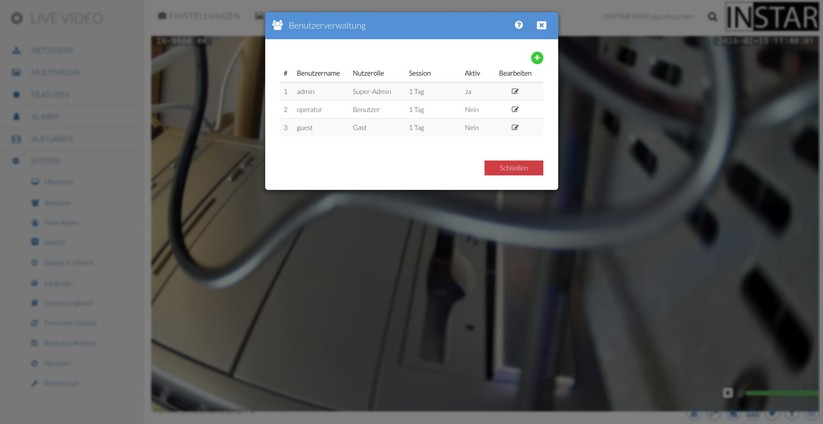Click the INSTAR logo
Screen dimensions: 823x424
(x=773, y=18)
